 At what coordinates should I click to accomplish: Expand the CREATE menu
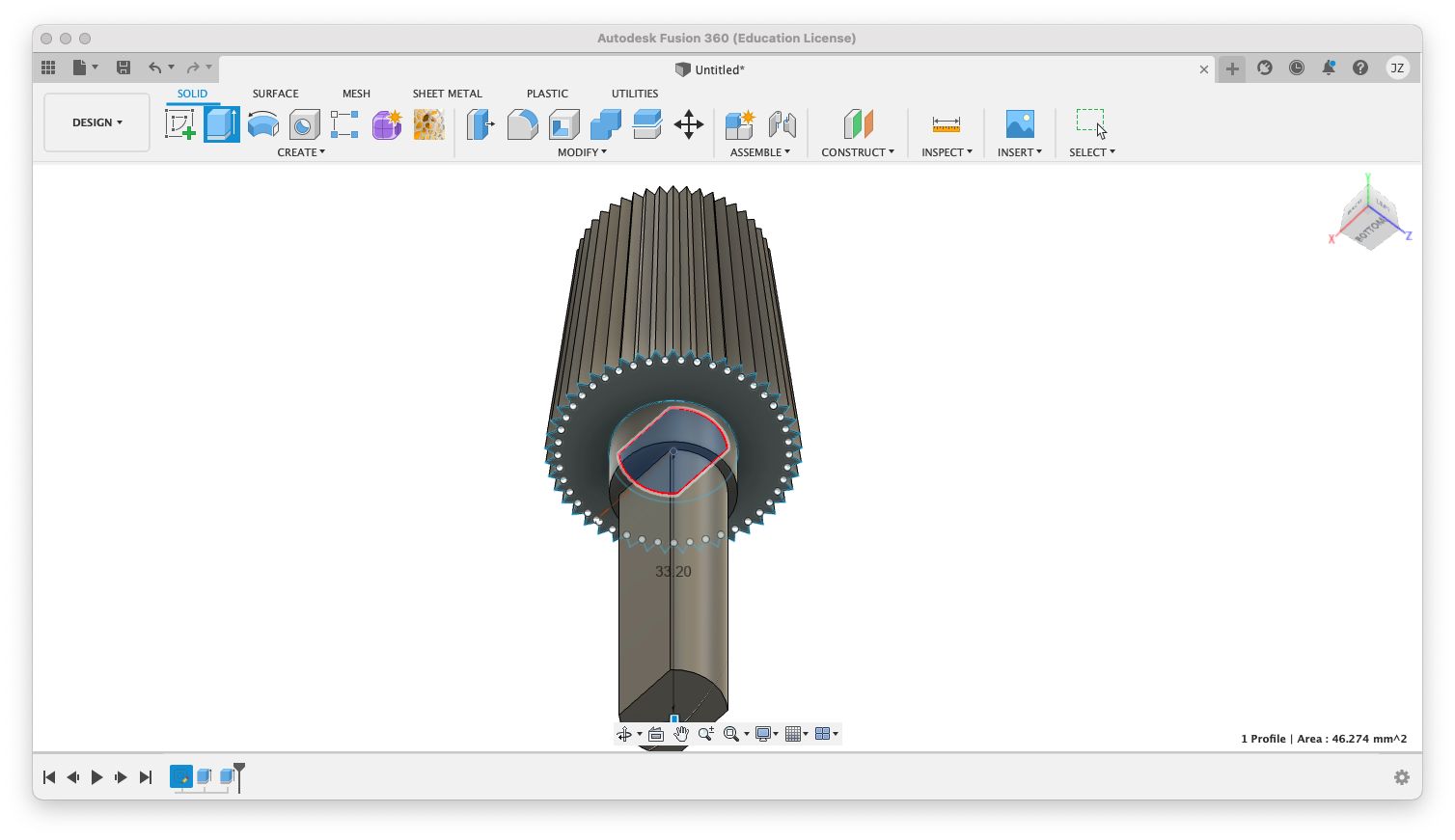(x=301, y=152)
